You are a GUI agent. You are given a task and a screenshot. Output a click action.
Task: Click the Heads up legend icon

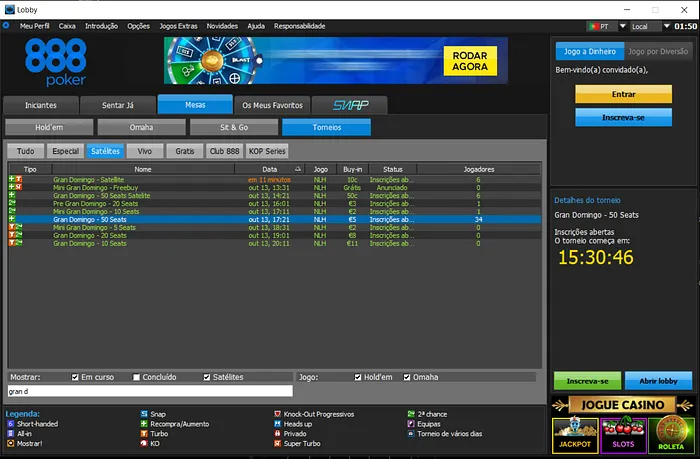pyautogui.click(x=277, y=424)
